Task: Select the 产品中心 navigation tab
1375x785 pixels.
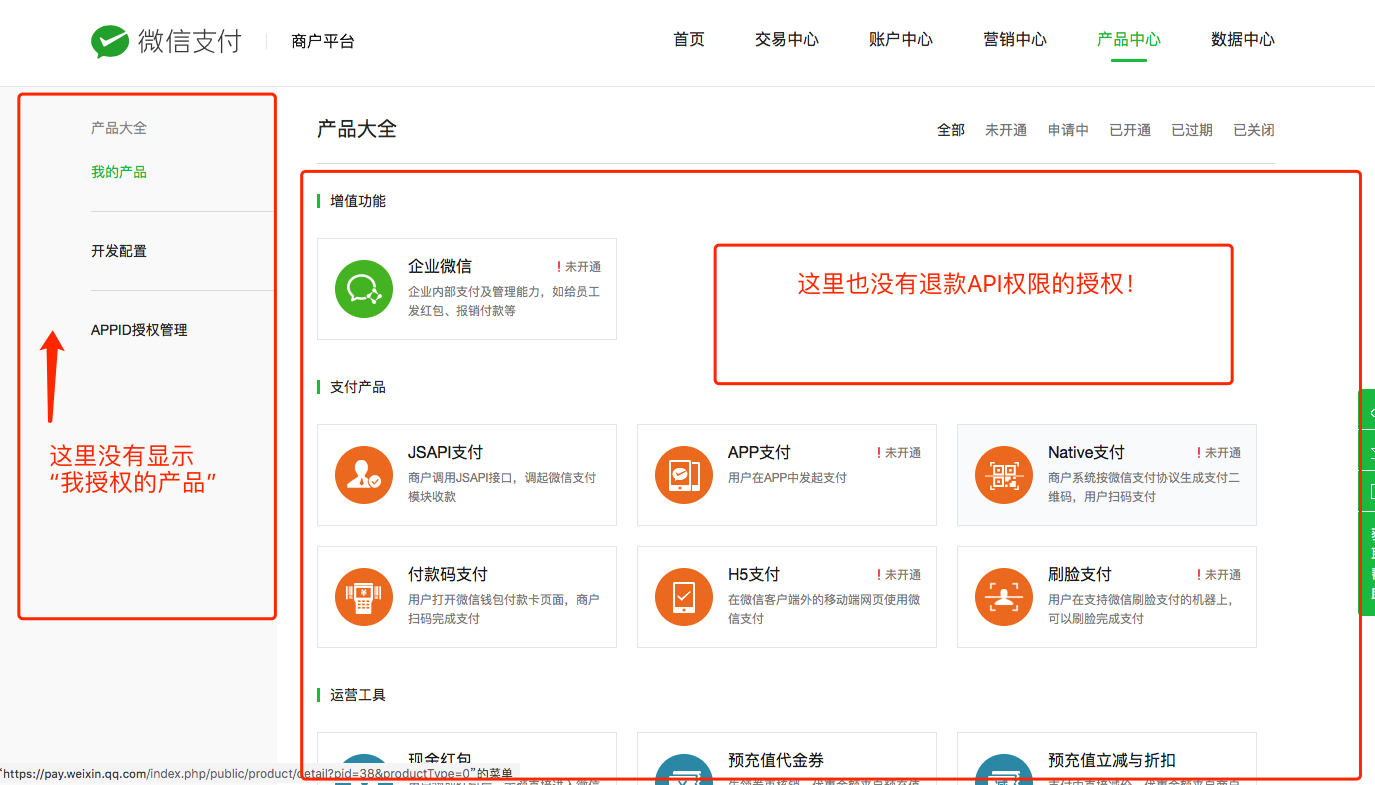Action: coord(1129,40)
